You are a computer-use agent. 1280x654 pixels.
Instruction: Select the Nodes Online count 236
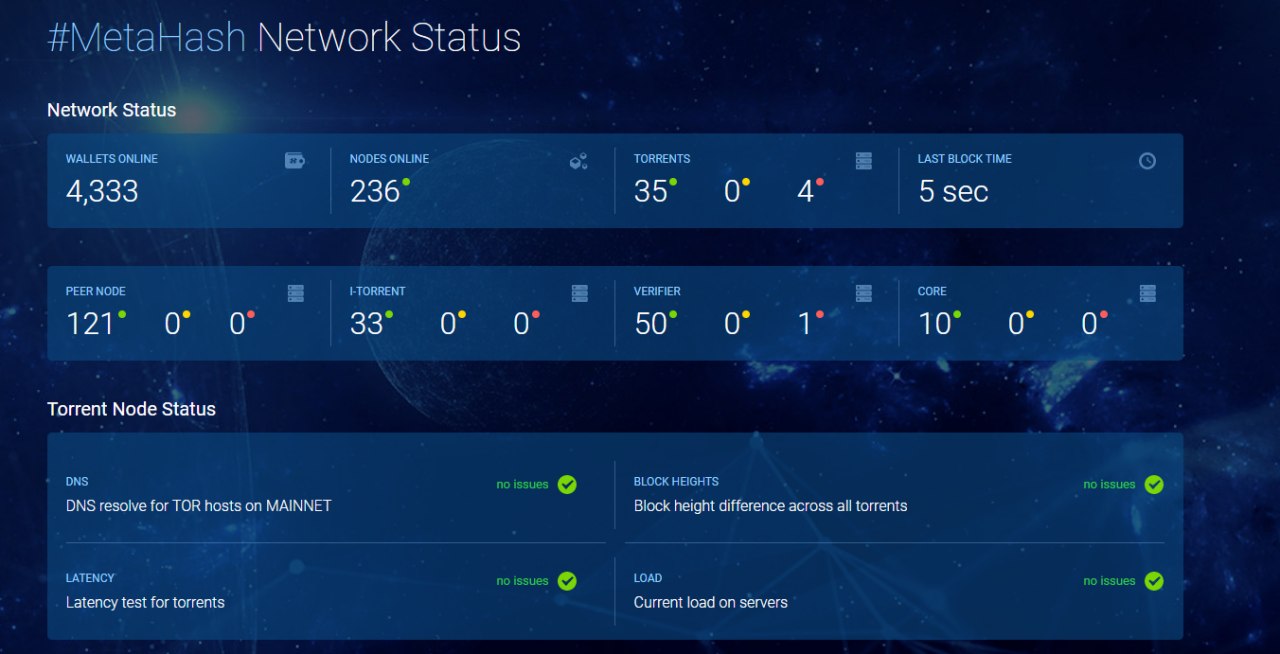point(375,192)
